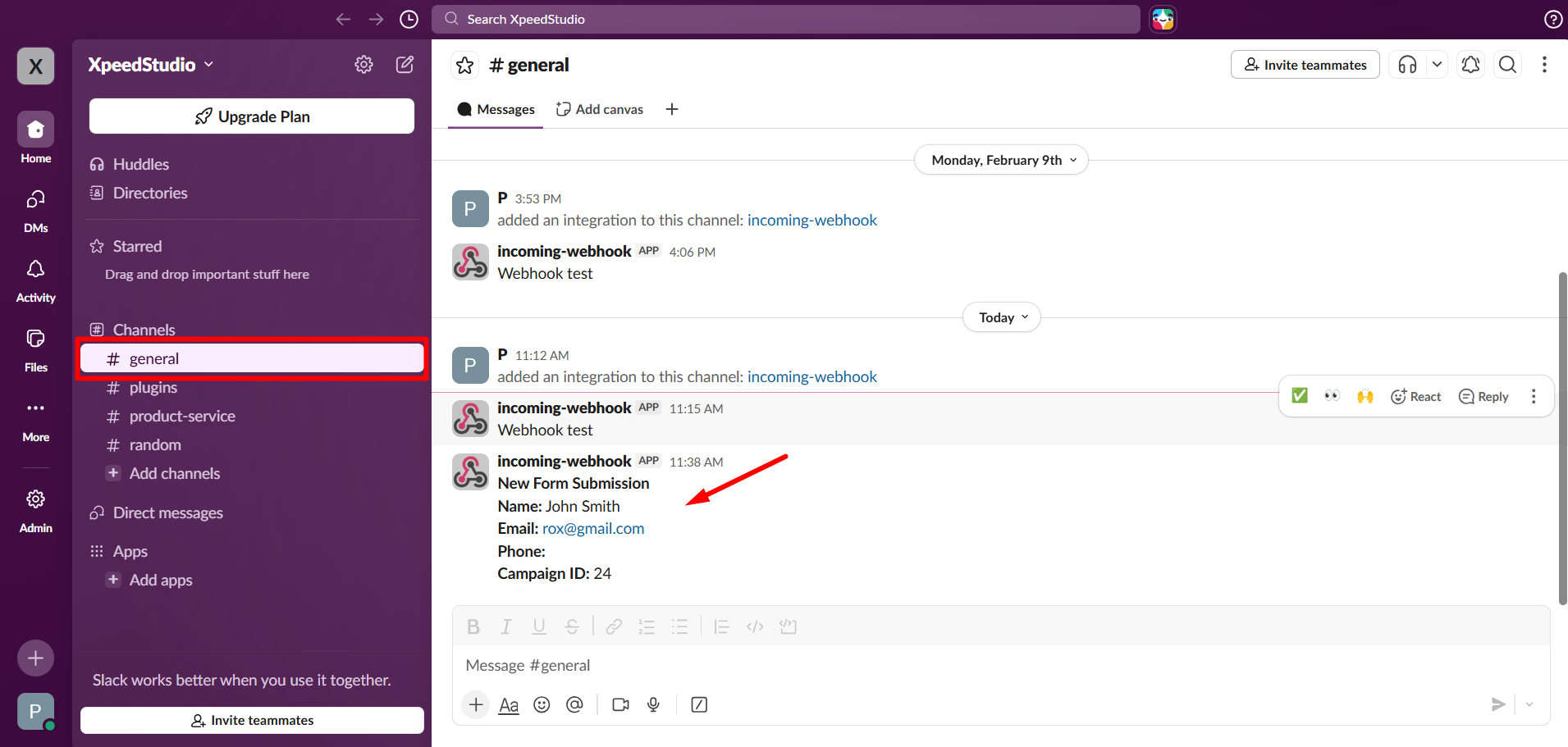Open the rox@gmail.com email link
1568x747 pixels.
[x=592, y=528]
